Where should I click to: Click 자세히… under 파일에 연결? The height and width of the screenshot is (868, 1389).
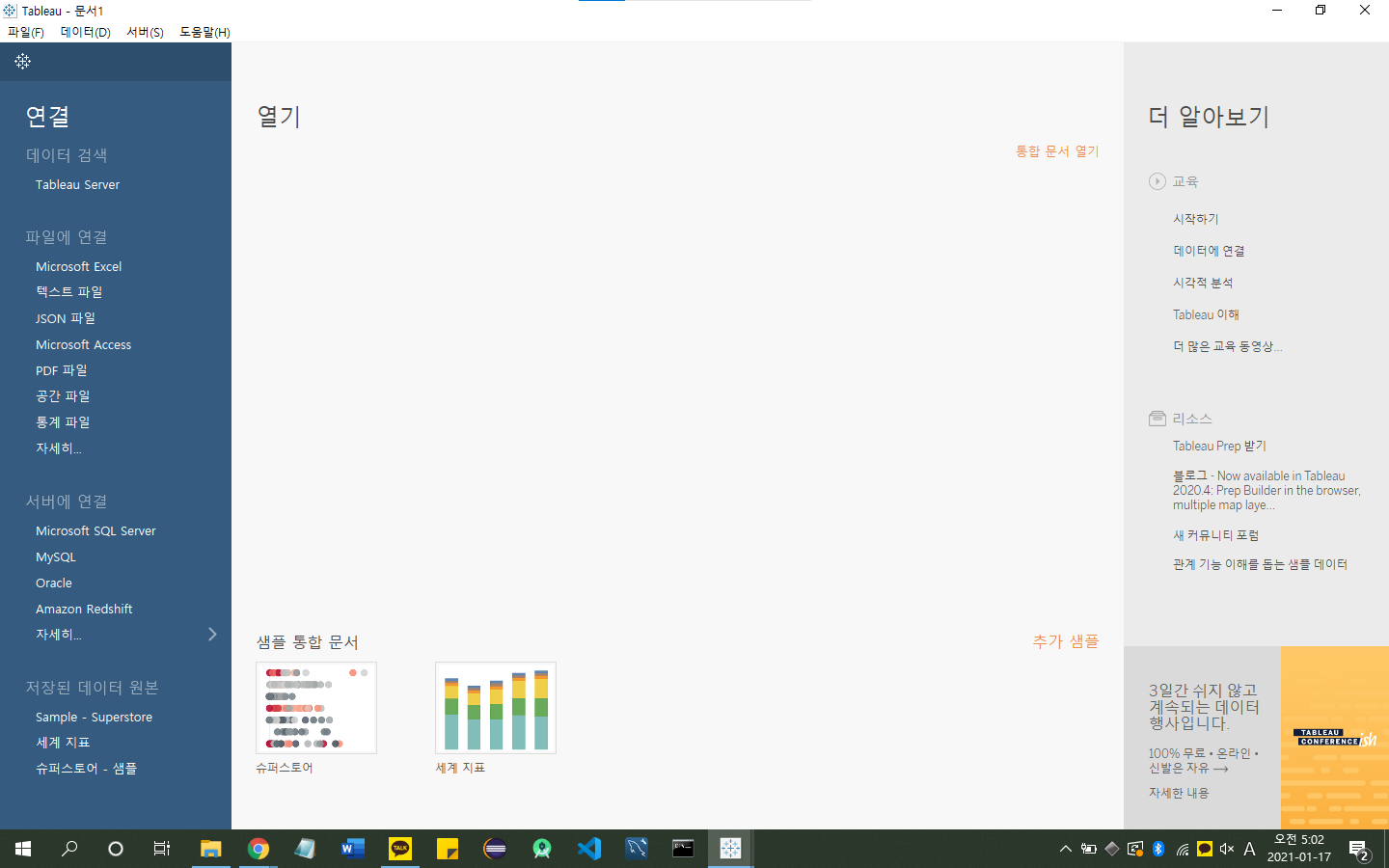pos(59,448)
